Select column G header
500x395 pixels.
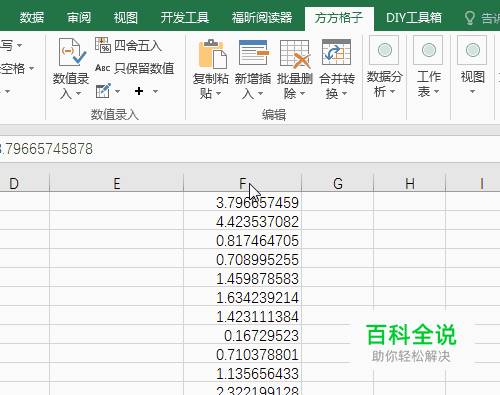pos(338,183)
